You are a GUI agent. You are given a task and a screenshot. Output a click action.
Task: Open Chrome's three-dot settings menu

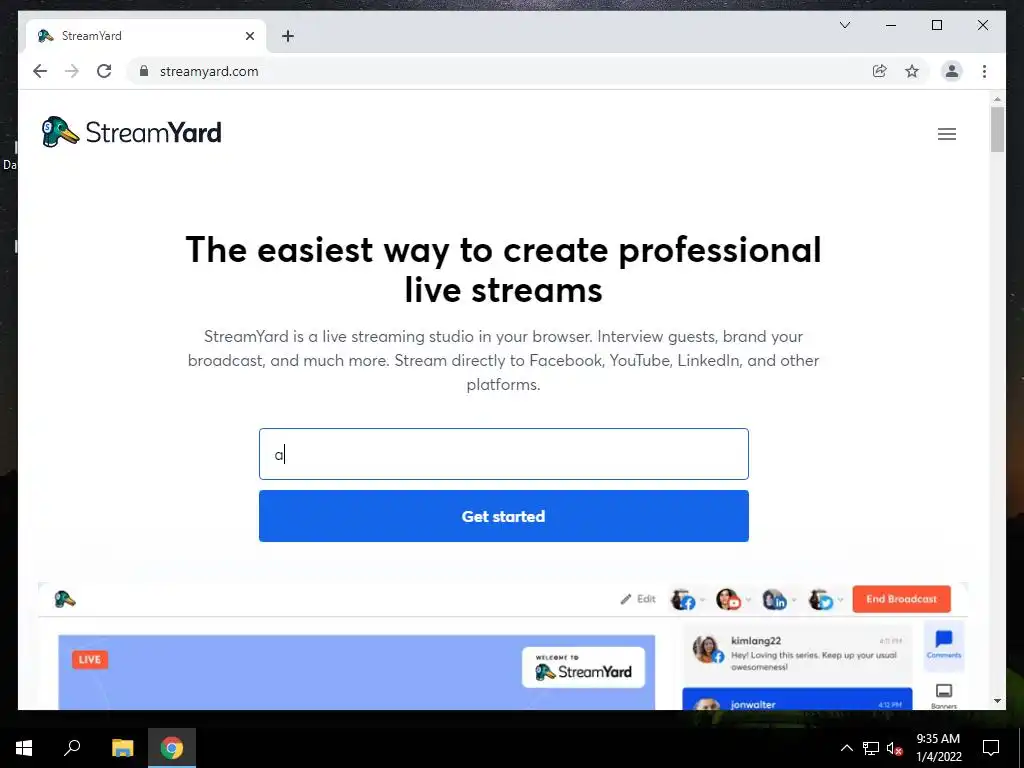(984, 71)
